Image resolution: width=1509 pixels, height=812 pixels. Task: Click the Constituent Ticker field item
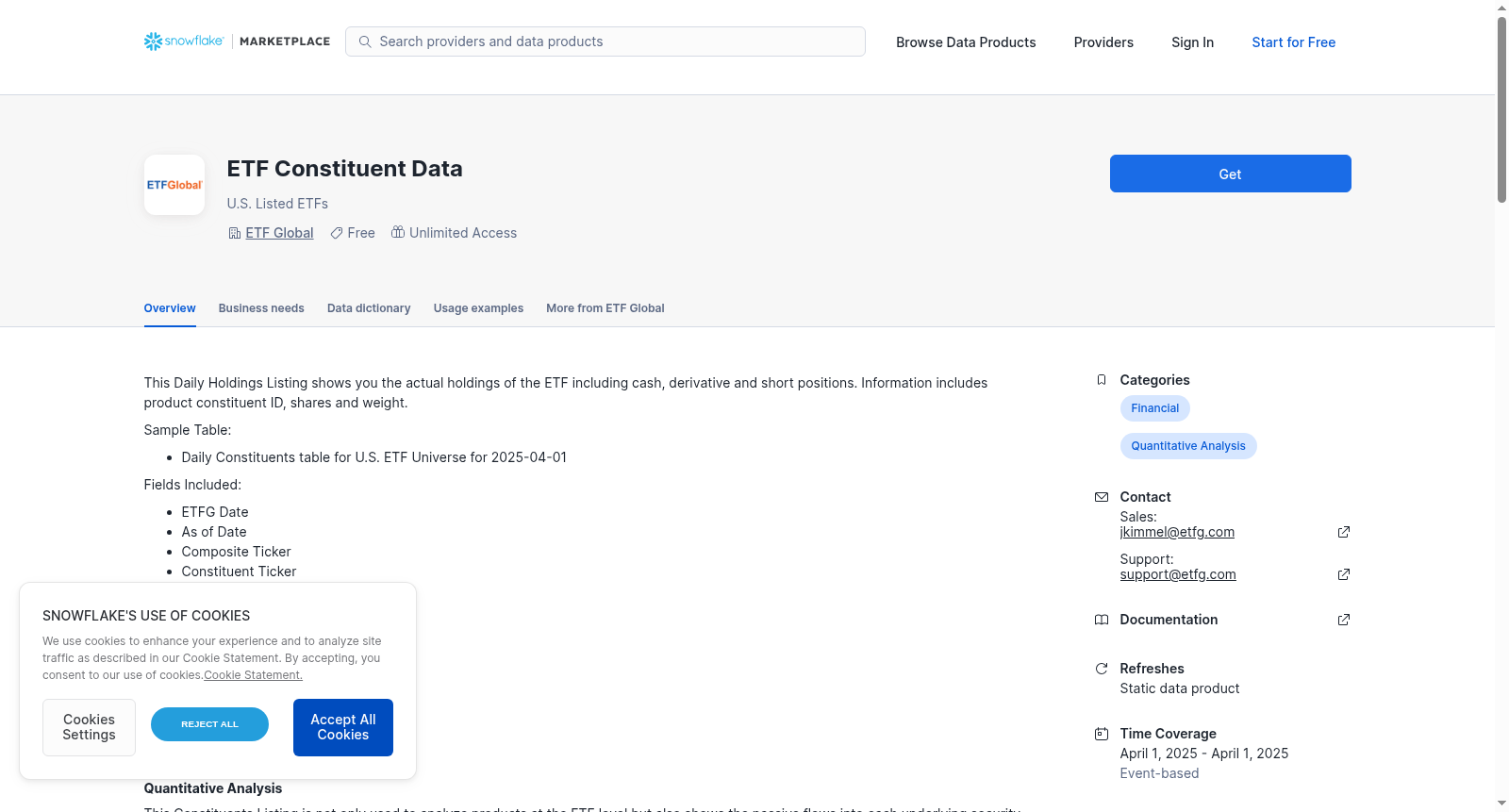coord(239,572)
